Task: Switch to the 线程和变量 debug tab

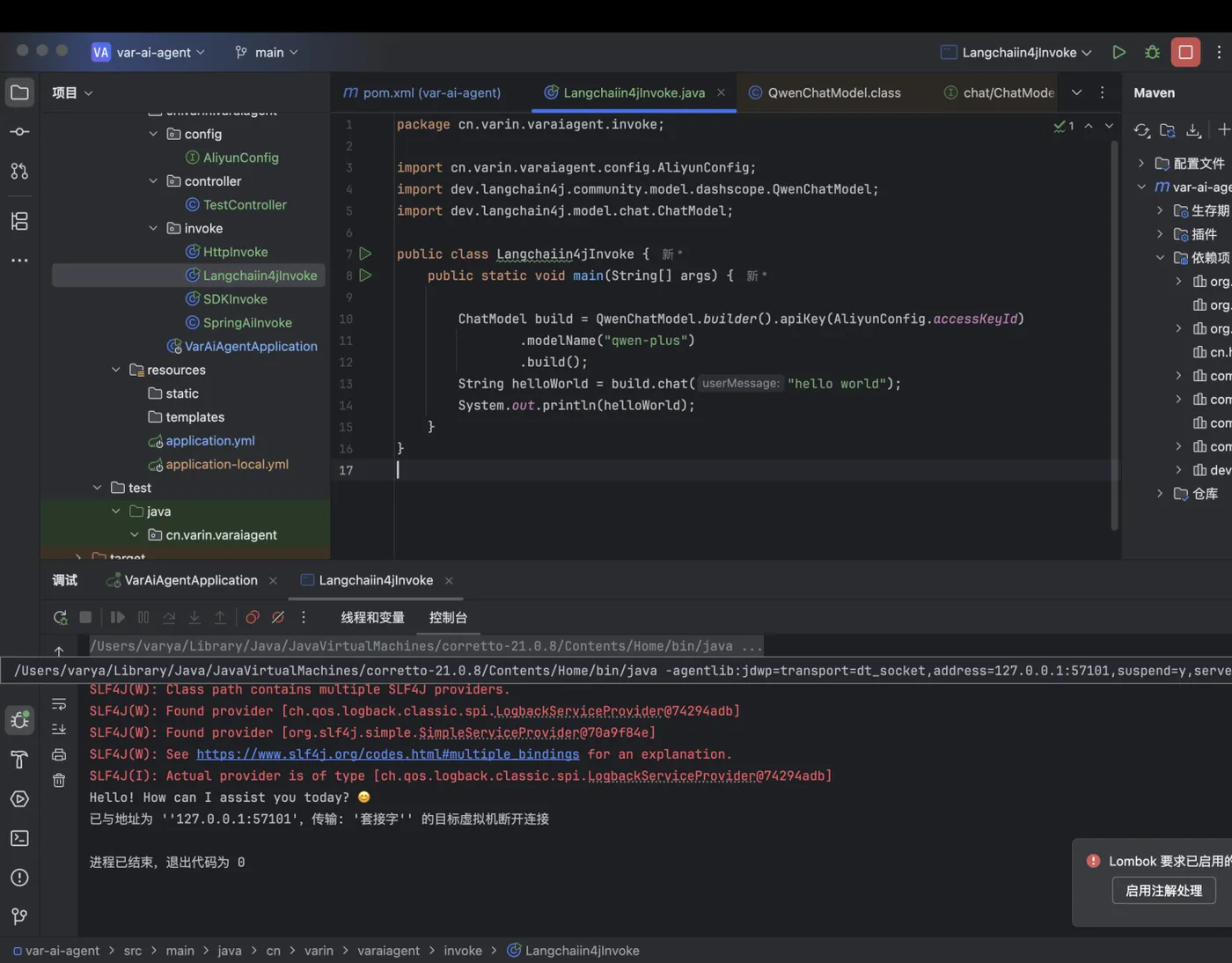Action: [372, 618]
